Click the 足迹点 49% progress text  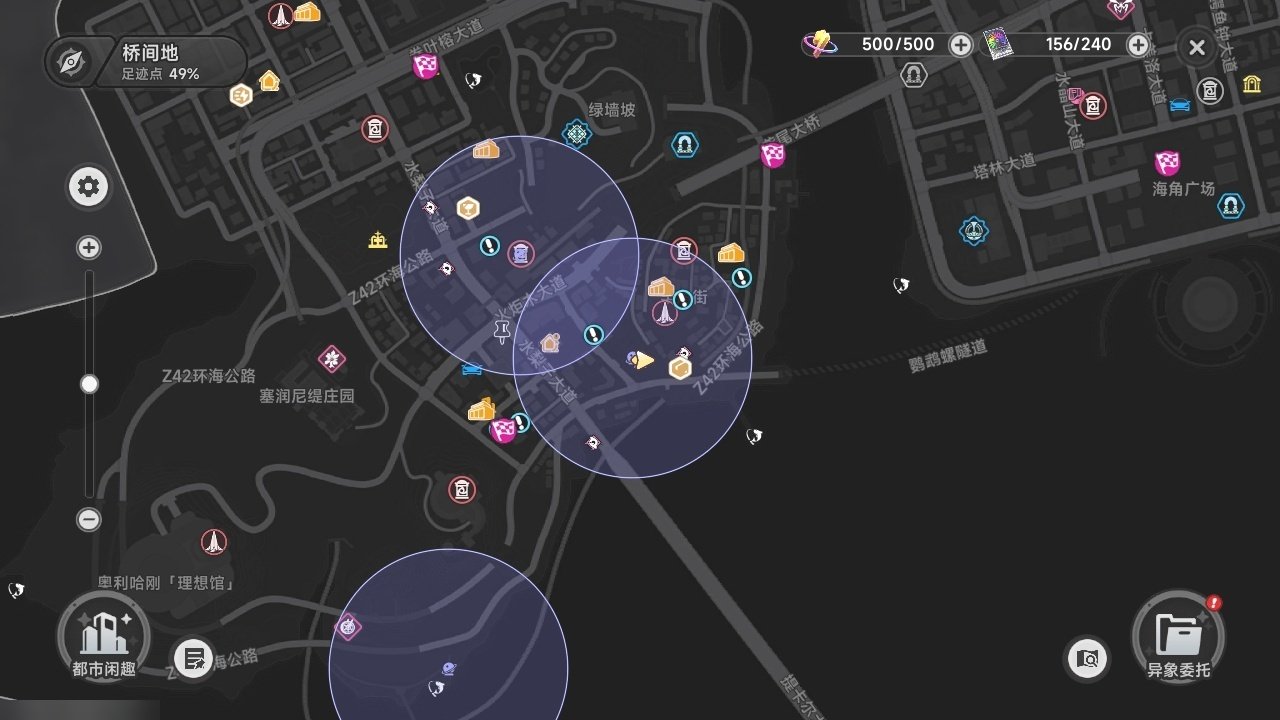tap(160, 74)
